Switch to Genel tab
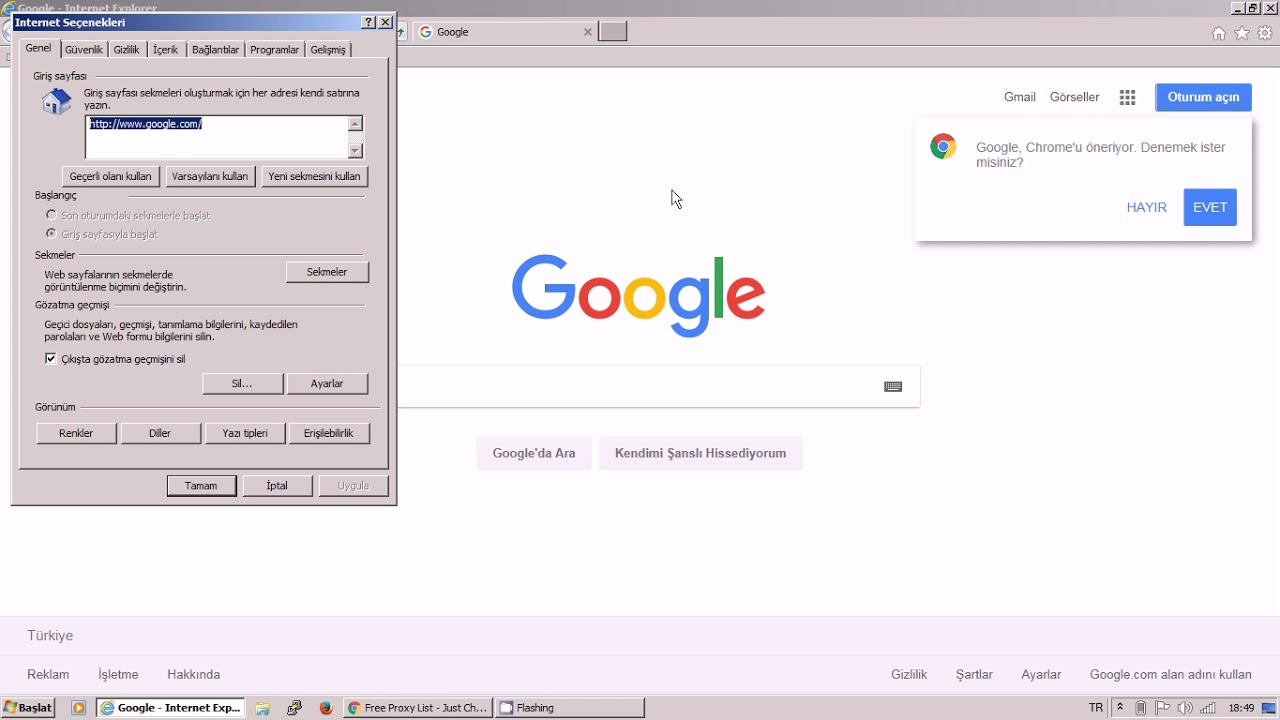The height and width of the screenshot is (720, 1280). pos(38,48)
